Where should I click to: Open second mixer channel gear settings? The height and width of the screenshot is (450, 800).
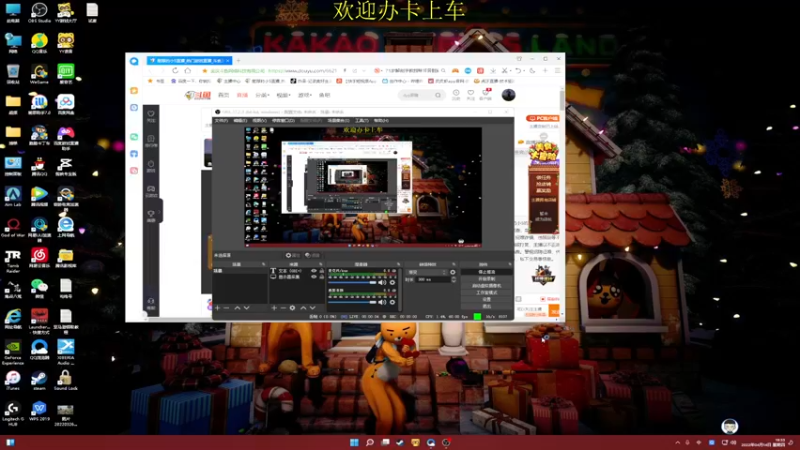[392, 302]
